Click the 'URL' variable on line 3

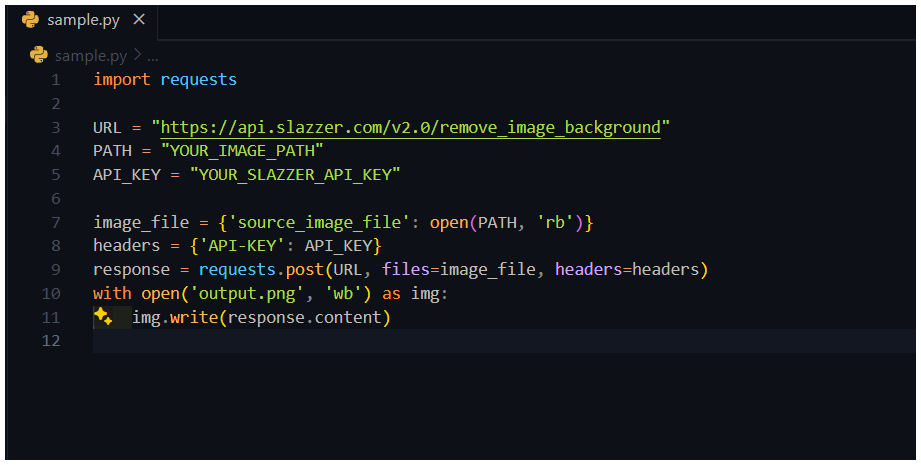pyautogui.click(x=107, y=127)
